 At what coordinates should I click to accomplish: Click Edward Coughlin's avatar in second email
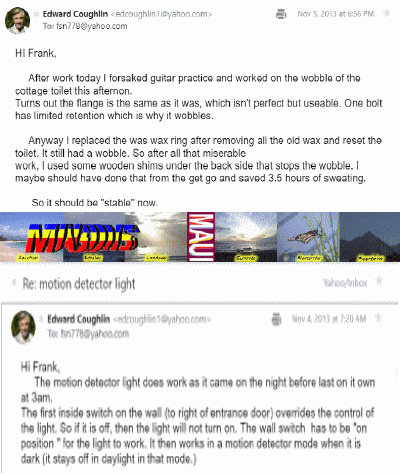(x=23, y=327)
